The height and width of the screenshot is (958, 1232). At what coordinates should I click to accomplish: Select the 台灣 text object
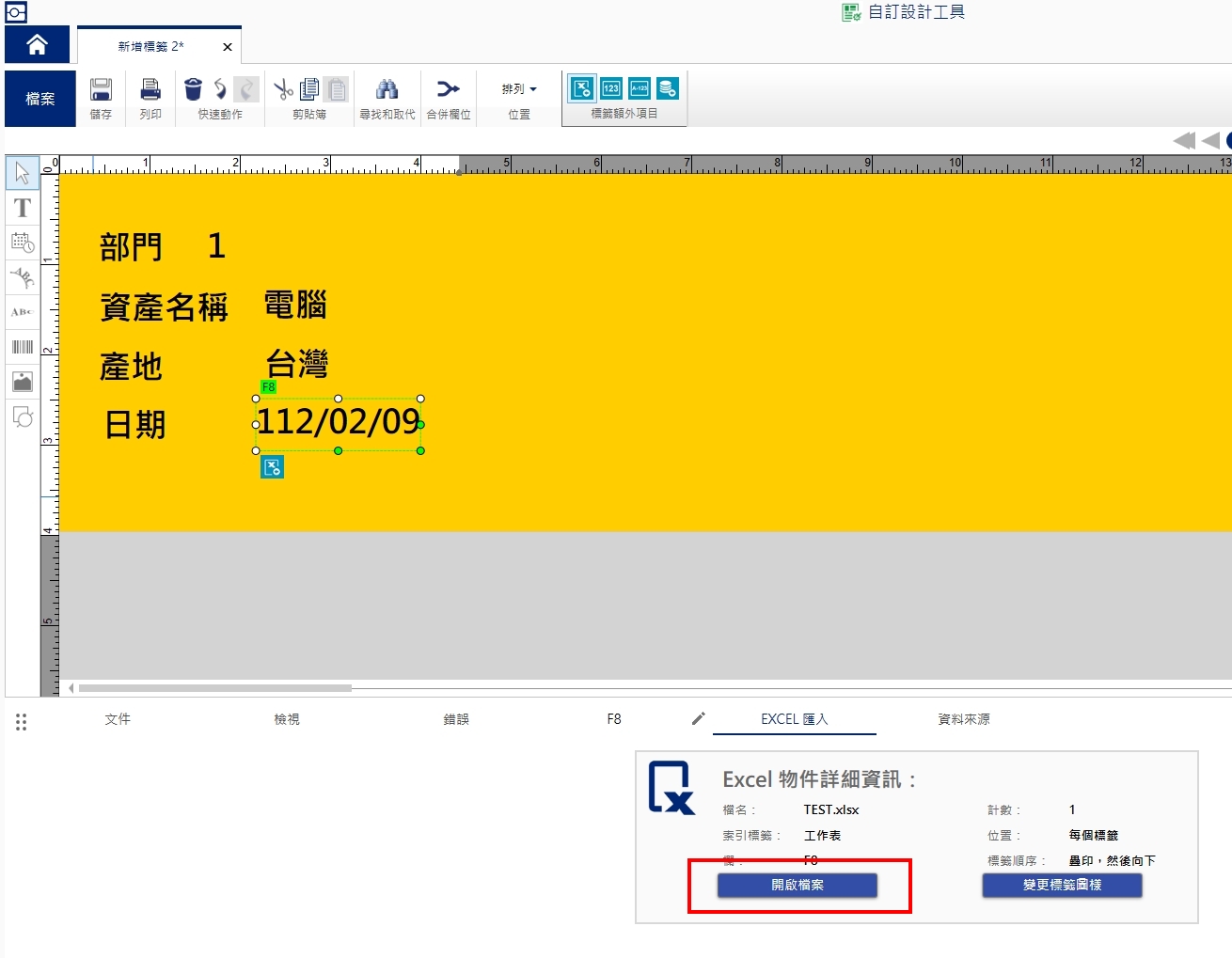pyautogui.click(x=297, y=363)
